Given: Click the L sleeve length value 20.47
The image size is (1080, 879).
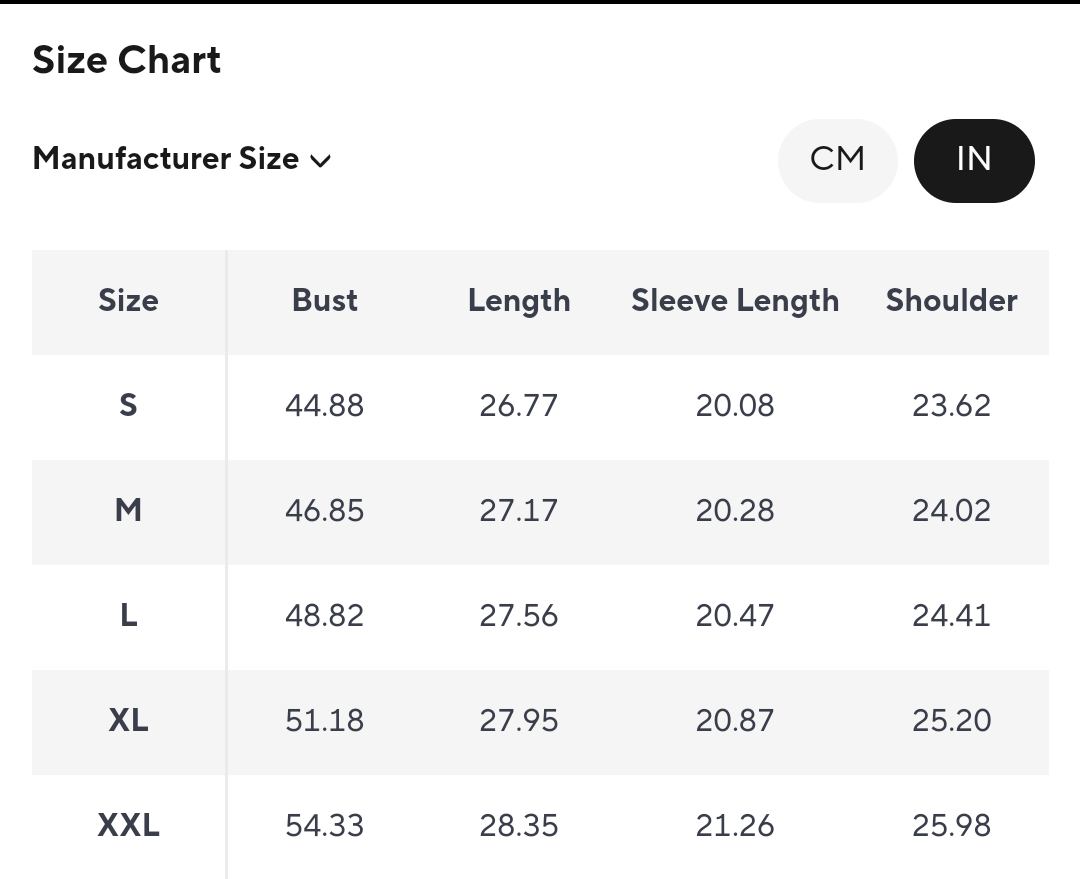Looking at the screenshot, I should click(x=735, y=616).
